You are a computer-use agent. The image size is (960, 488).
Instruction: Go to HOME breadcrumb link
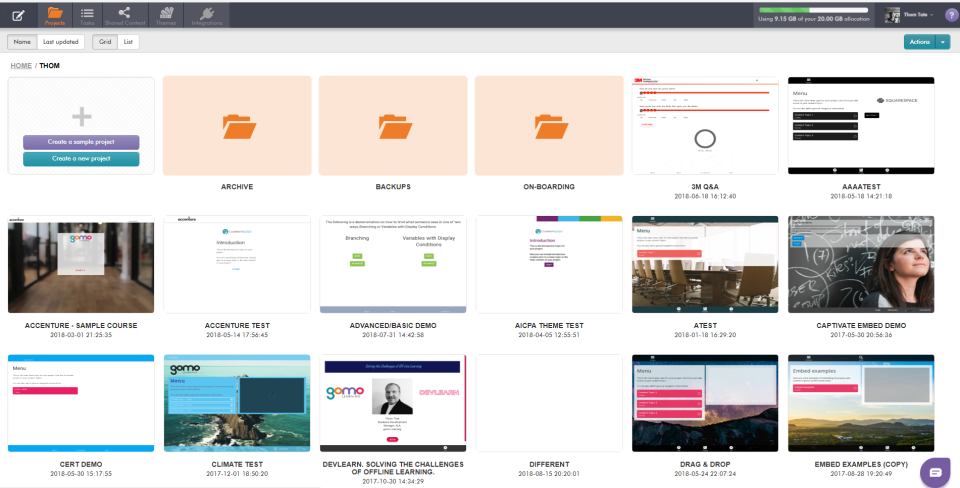tap(21, 66)
